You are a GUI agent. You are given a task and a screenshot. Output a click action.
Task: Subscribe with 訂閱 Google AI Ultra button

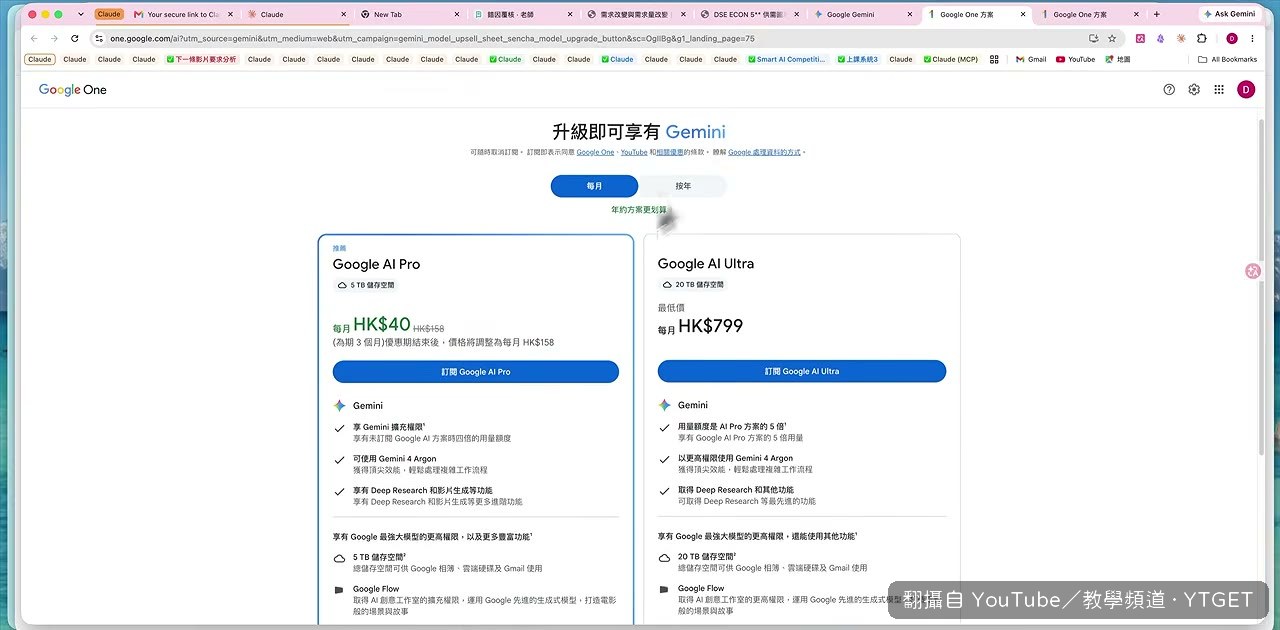[802, 371]
